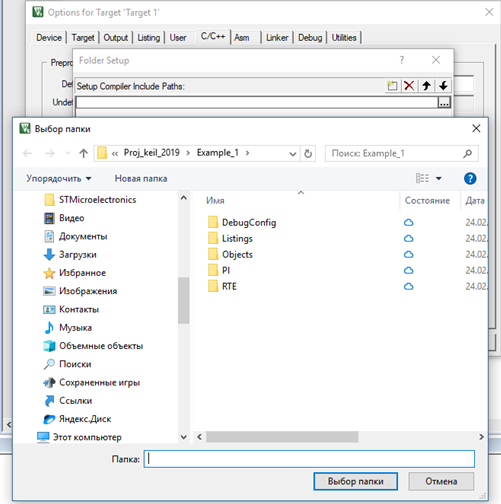Click the Папка text input field
501x504 pixels.
pyautogui.click(x=309, y=459)
